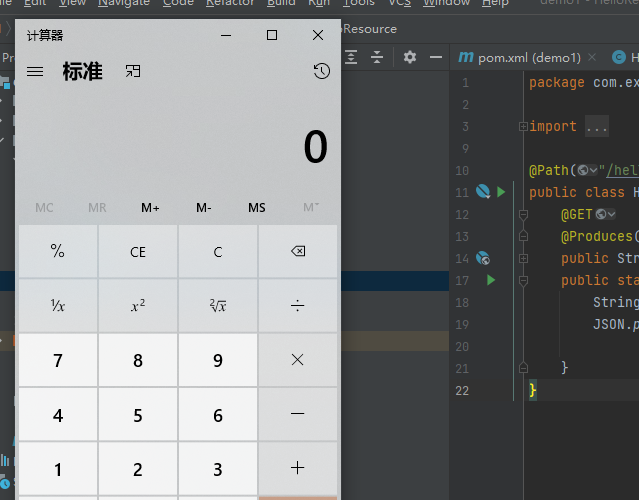Click the fold end marker on line 21
The image size is (639, 500).
(523, 368)
